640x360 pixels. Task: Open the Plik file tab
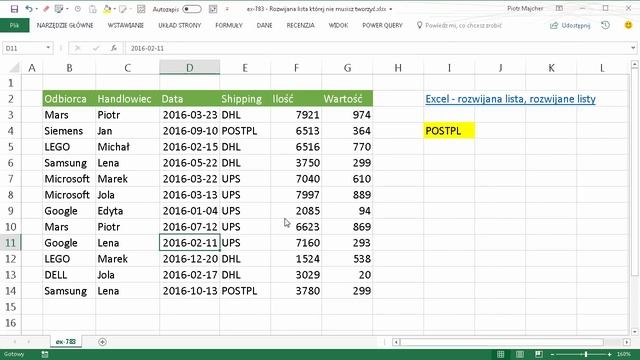[14, 25]
